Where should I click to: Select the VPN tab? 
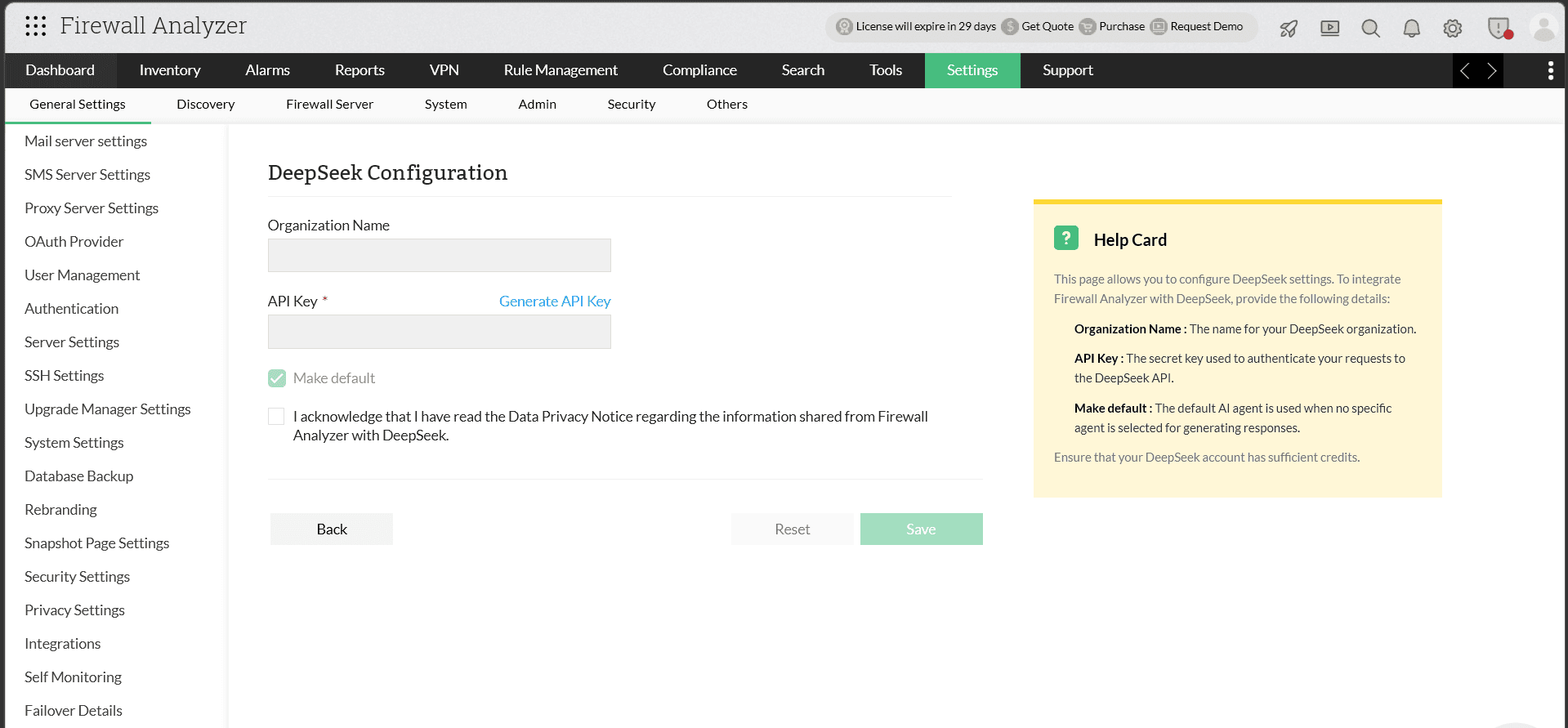(444, 70)
